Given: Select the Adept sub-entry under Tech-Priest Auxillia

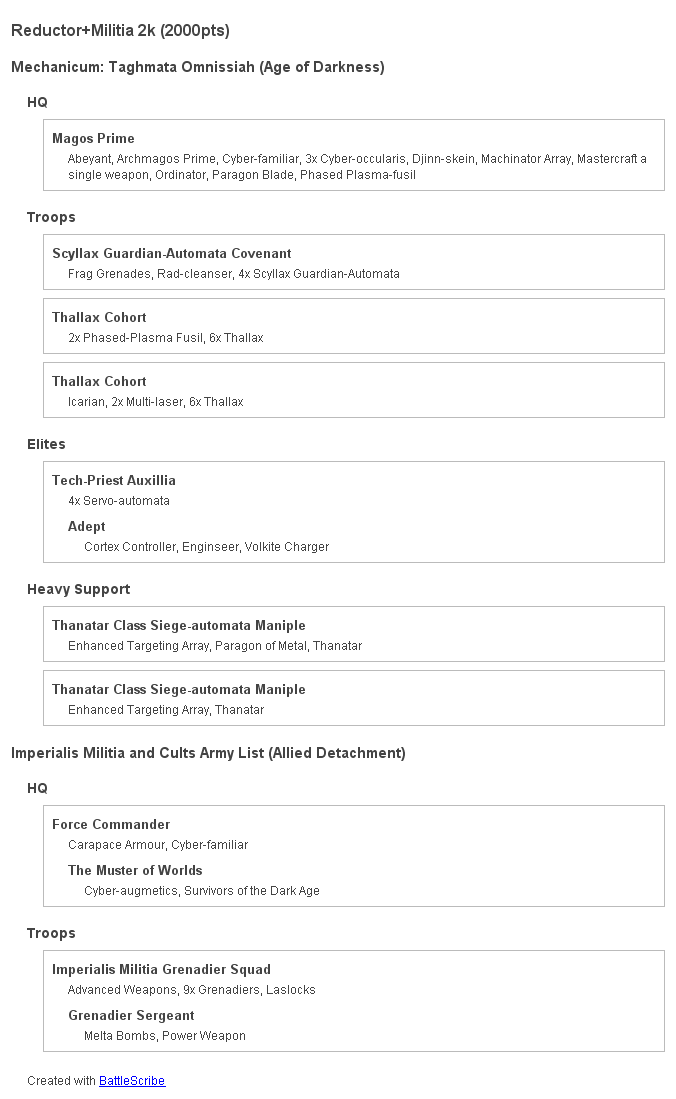Looking at the screenshot, I should click(86, 526).
